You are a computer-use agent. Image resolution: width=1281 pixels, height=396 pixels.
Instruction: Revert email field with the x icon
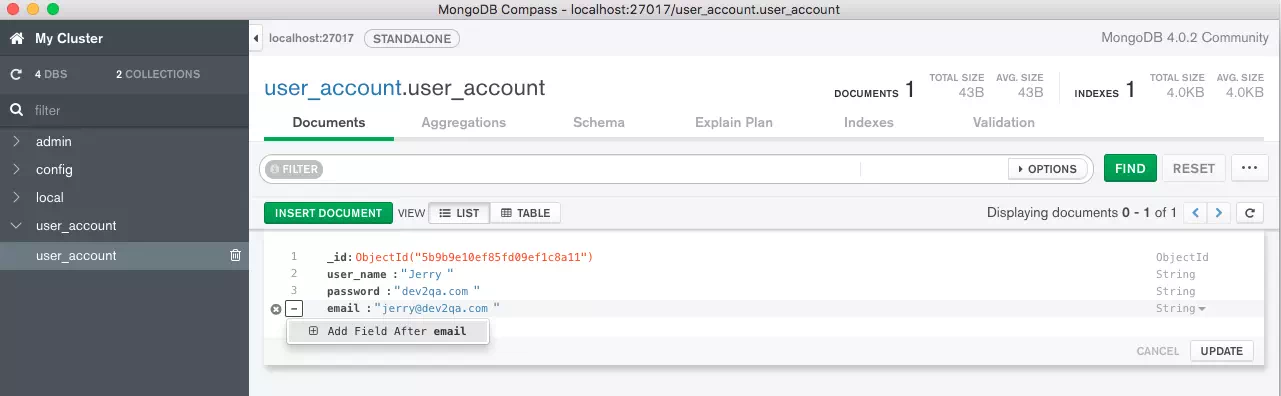click(x=276, y=309)
